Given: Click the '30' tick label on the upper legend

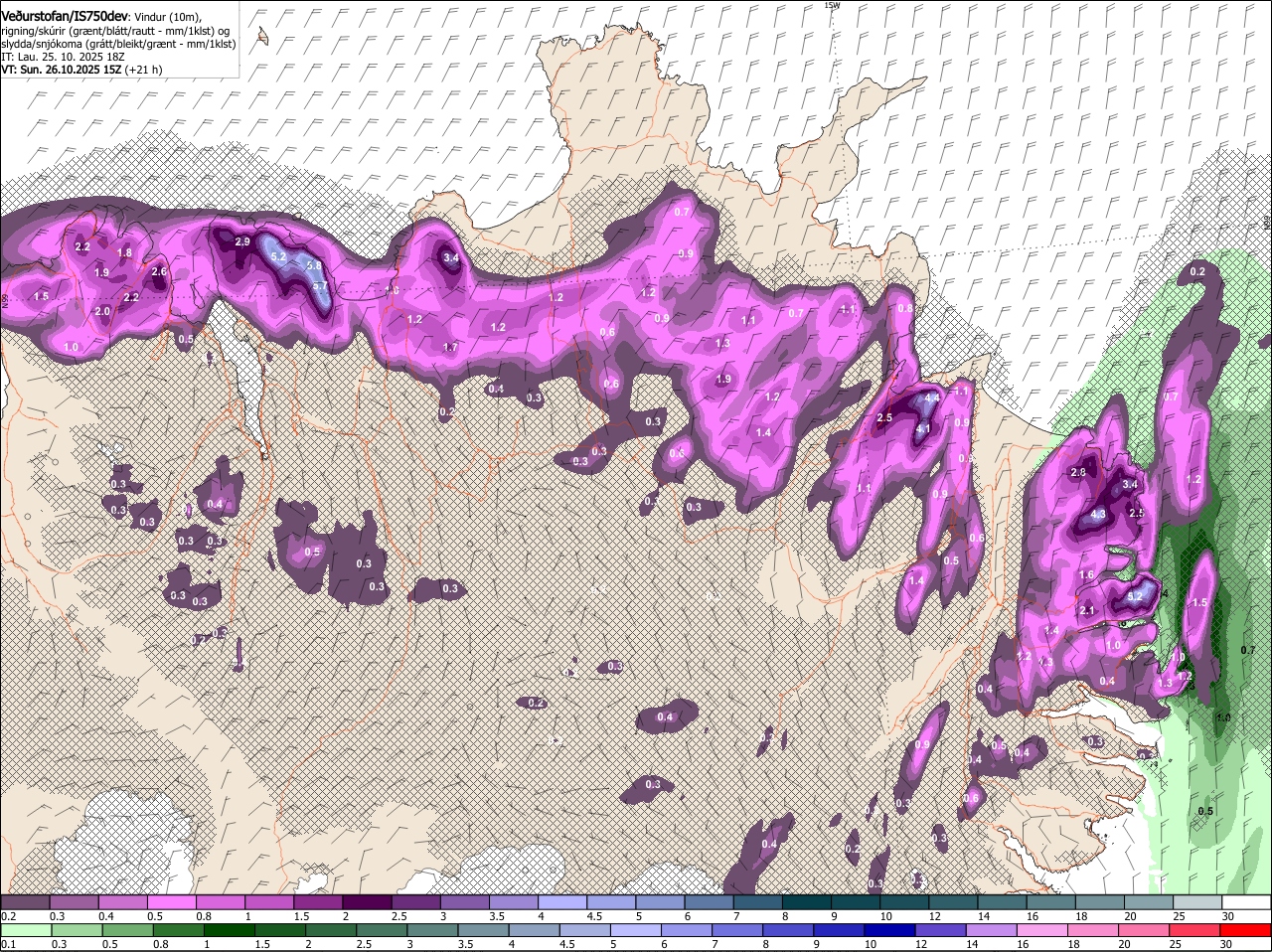Looking at the screenshot, I should click(1228, 916).
